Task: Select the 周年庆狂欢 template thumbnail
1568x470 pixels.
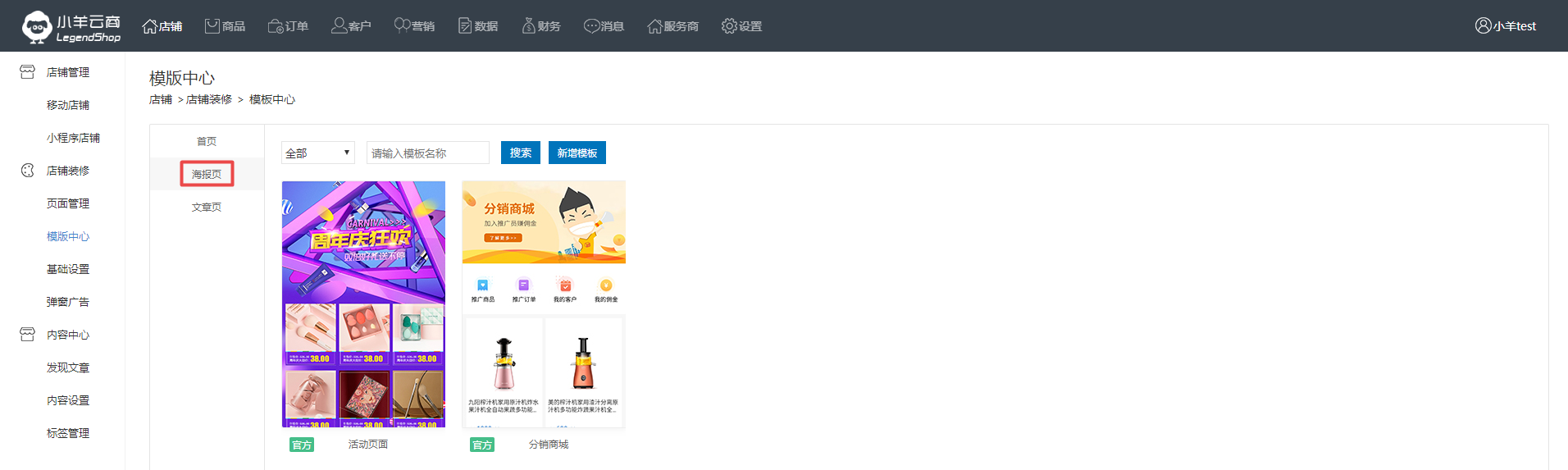Action: click(363, 303)
